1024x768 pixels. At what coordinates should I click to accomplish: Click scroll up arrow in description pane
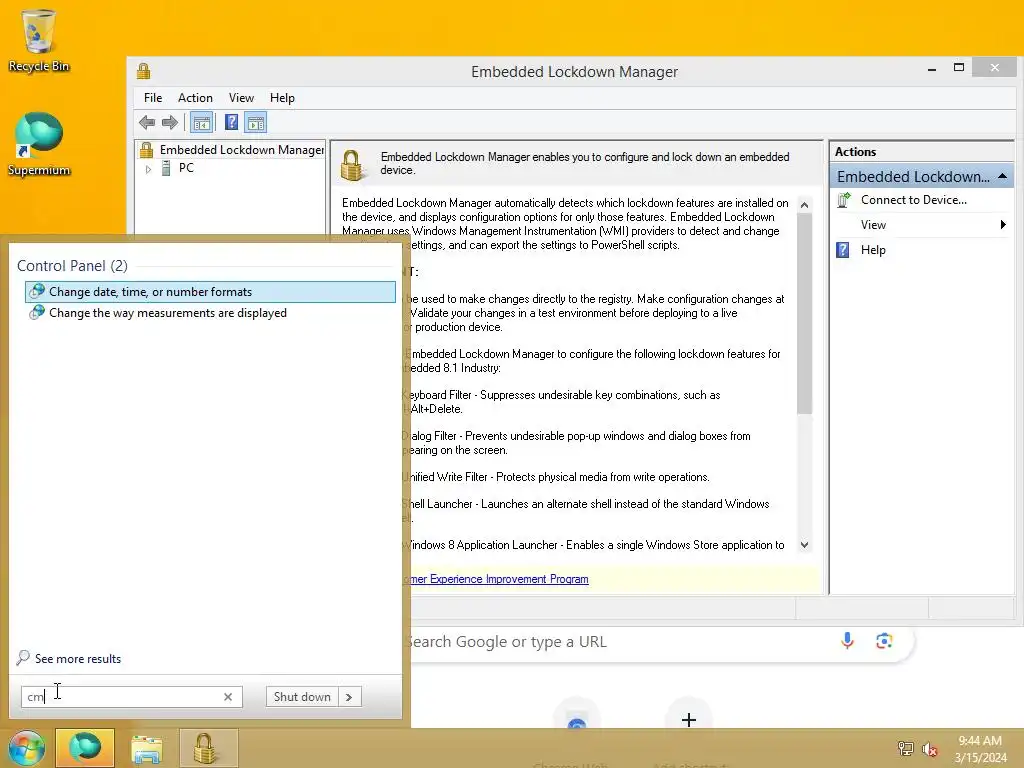point(805,205)
